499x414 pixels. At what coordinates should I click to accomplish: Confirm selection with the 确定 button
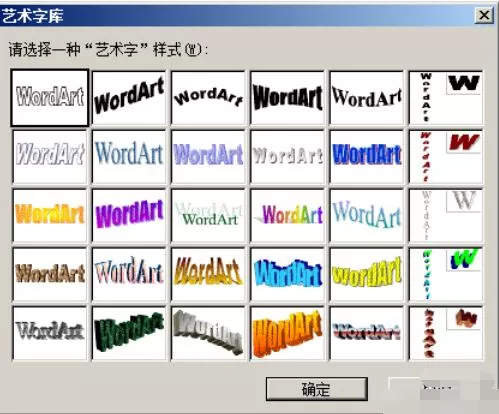tap(317, 389)
